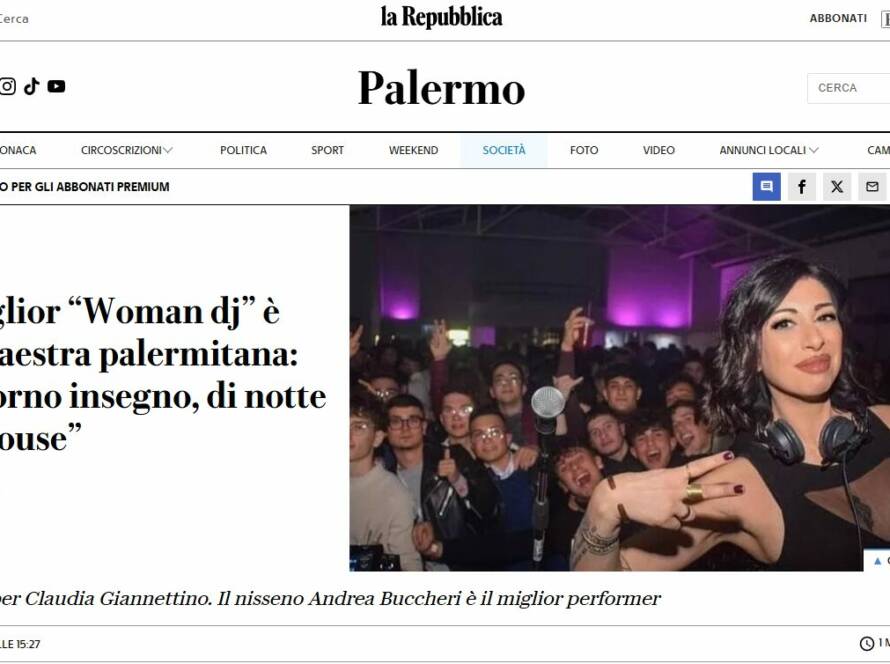Click the Palermo edition heading

[x=441, y=88]
